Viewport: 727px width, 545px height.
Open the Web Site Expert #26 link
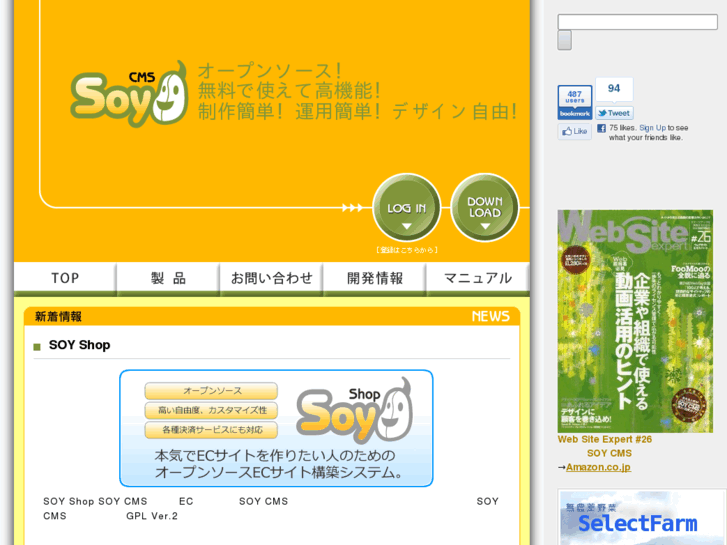pos(605,439)
